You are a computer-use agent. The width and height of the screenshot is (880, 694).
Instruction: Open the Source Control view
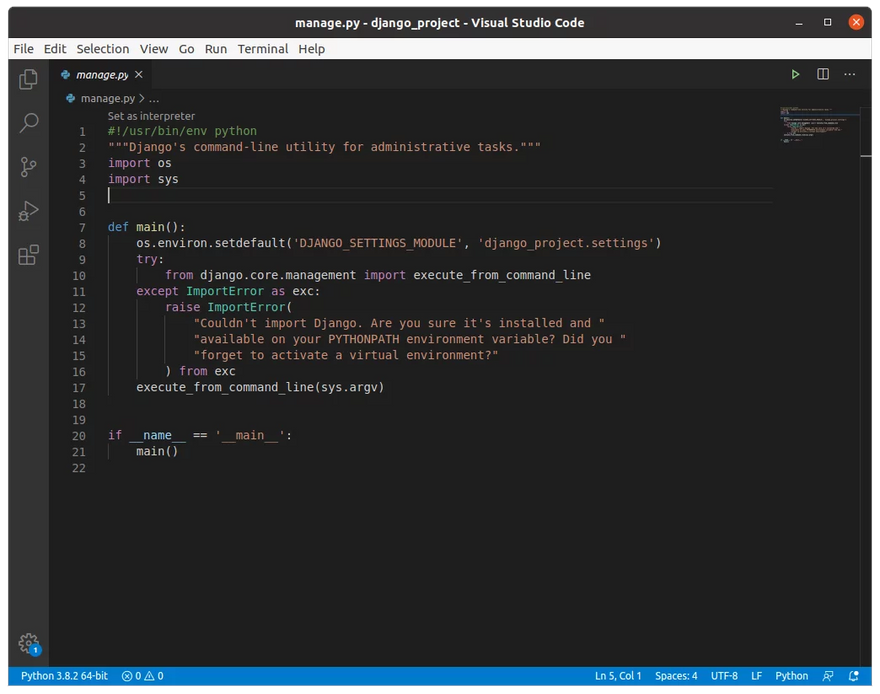pos(29,167)
